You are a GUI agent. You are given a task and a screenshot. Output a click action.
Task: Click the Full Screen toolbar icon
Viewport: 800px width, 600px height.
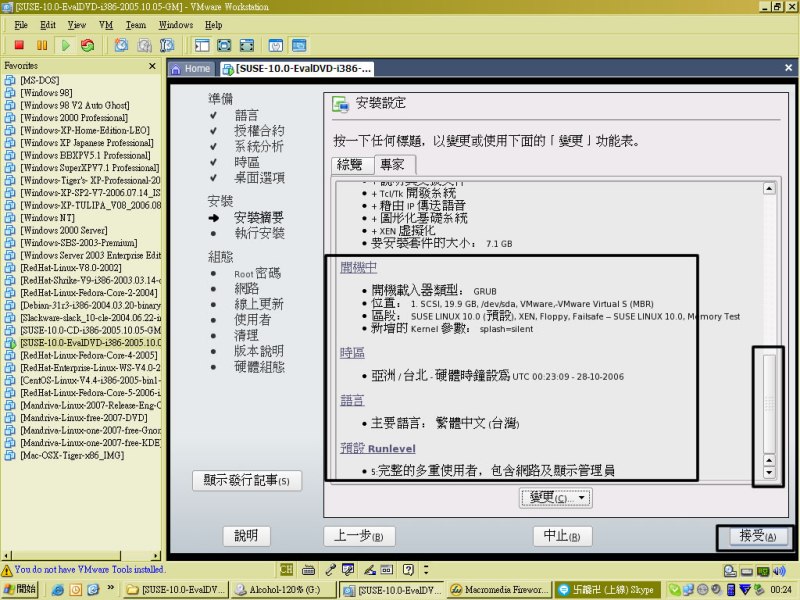224,45
